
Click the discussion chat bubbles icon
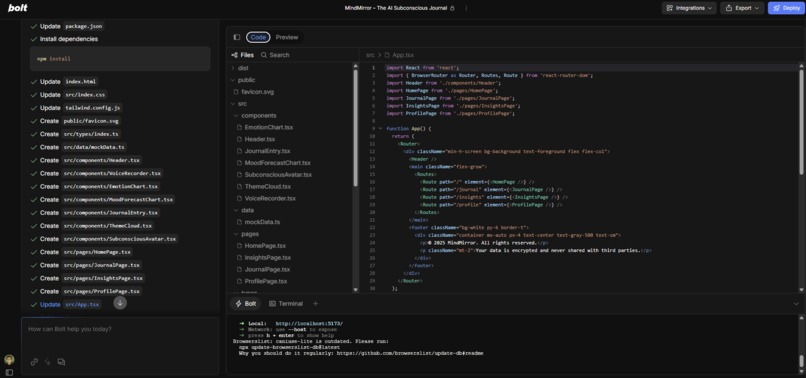(x=61, y=362)
